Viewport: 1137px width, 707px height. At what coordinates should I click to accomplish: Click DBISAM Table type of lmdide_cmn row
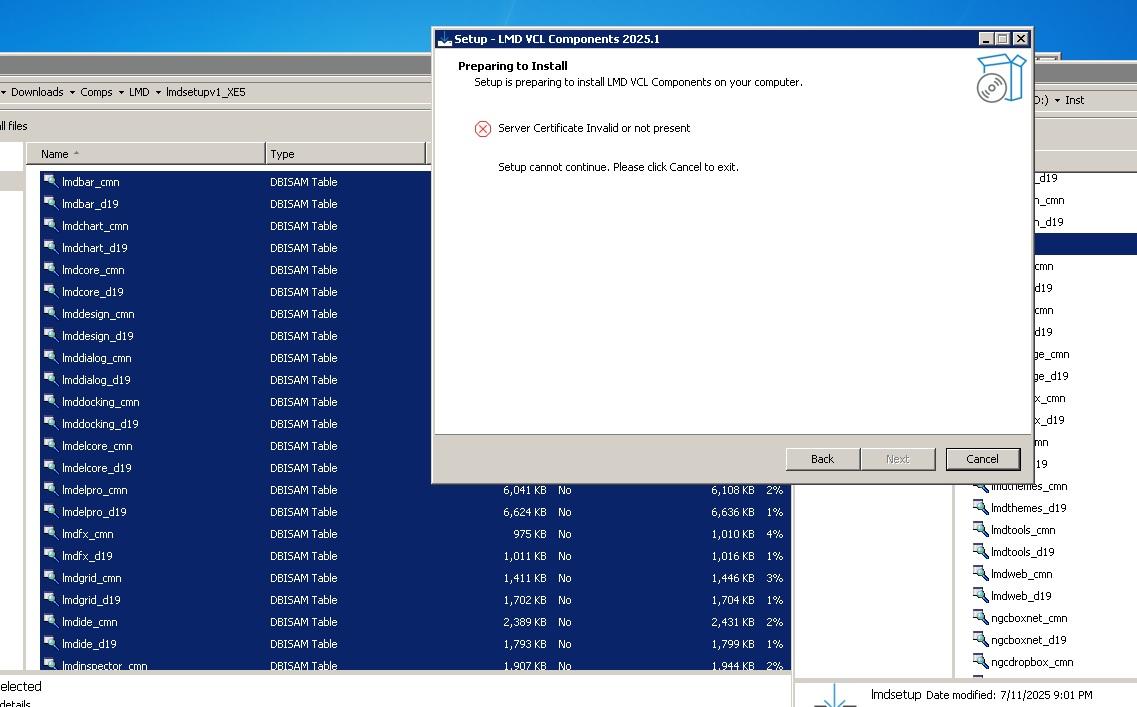[304, 622]
